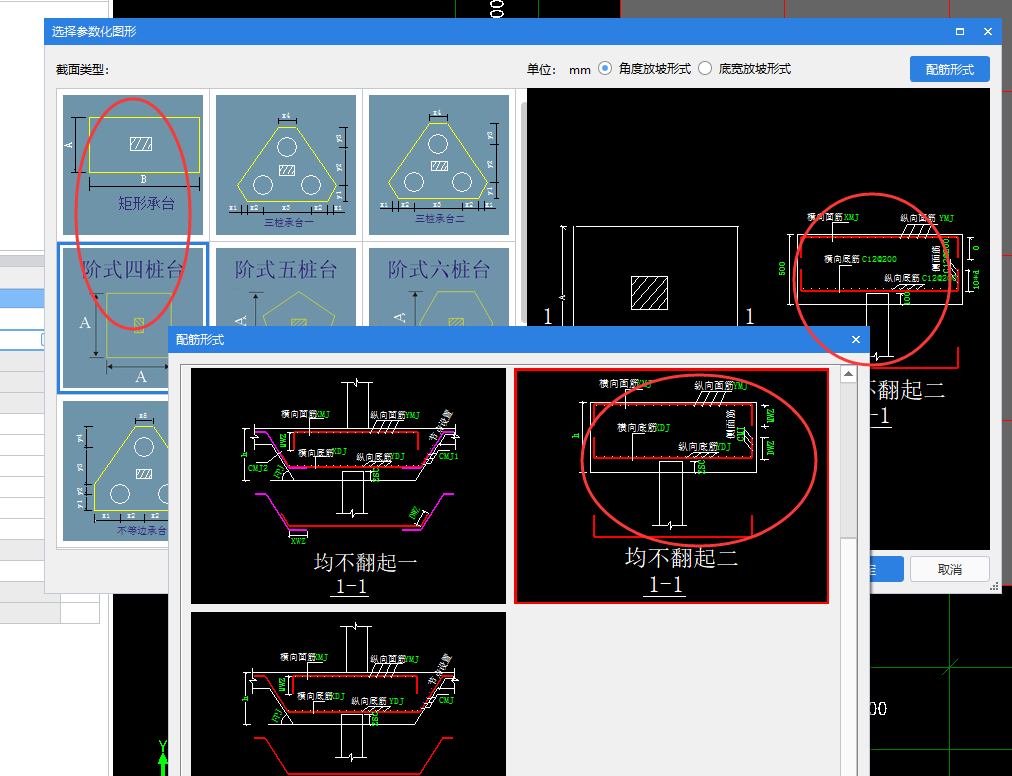Close the 选择参数化图形 dialog

[x=987, y=32]
